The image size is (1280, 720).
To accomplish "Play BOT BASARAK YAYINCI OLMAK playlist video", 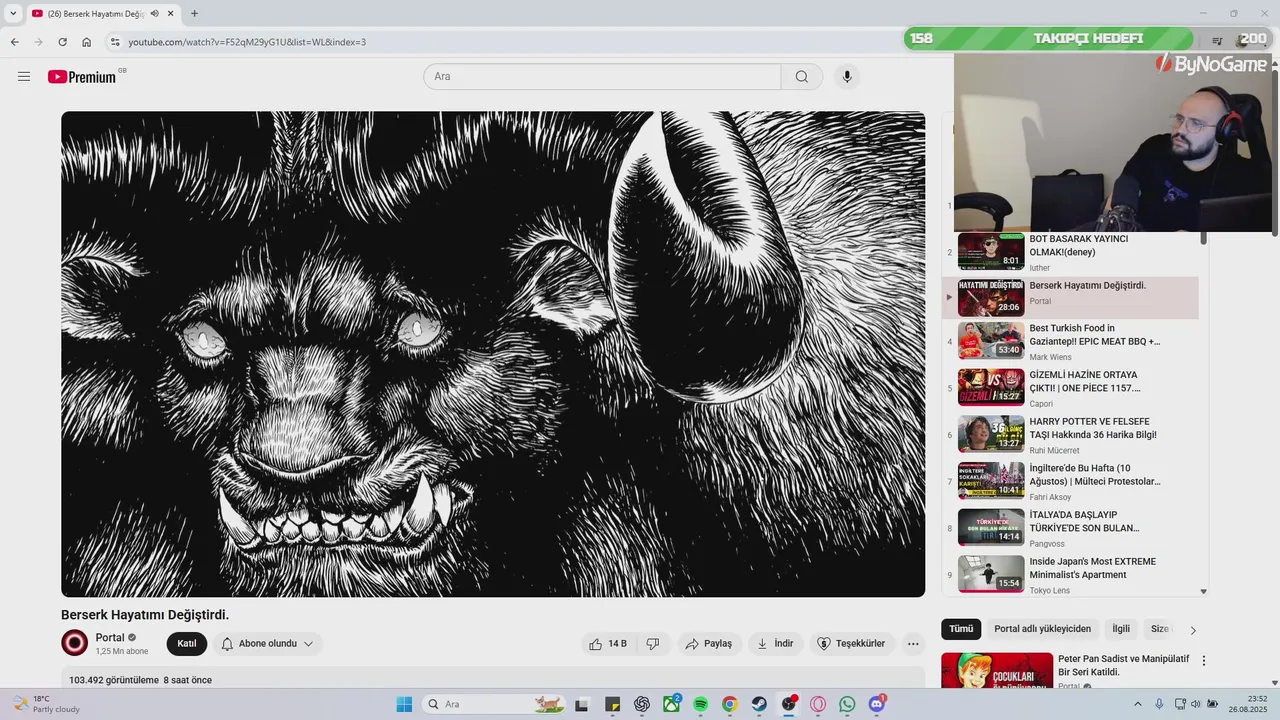I will (1070, 252).
